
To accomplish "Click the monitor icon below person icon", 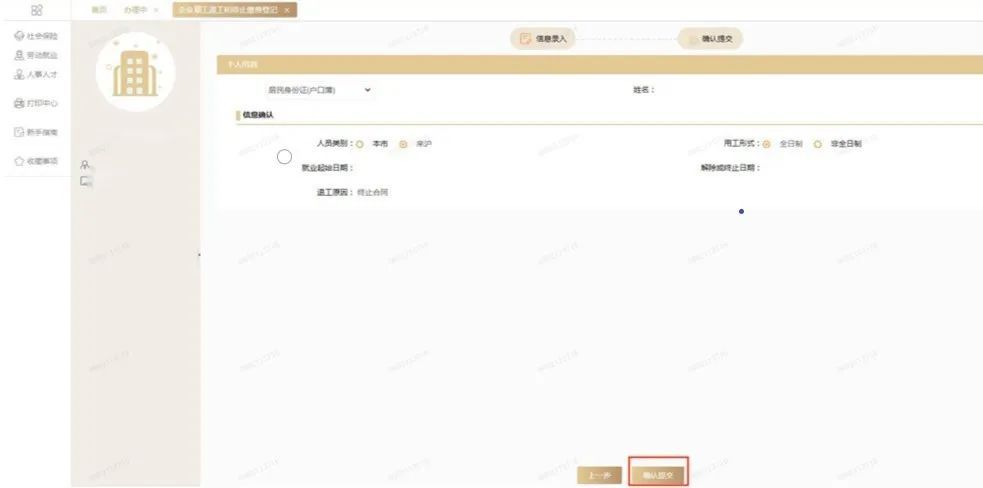I will (x=86, y=181).
